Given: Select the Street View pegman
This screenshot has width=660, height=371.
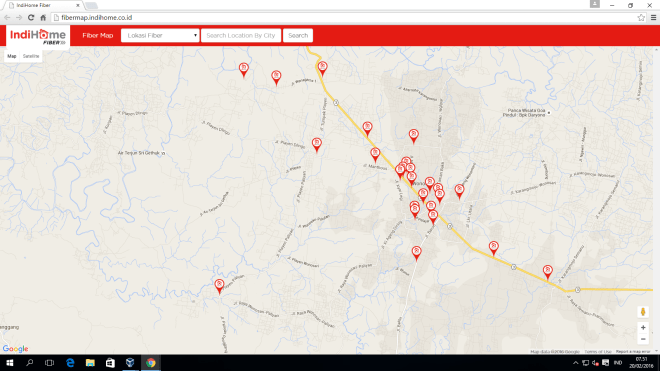Looking at the screenshot, I should click(x=643, y=312).
